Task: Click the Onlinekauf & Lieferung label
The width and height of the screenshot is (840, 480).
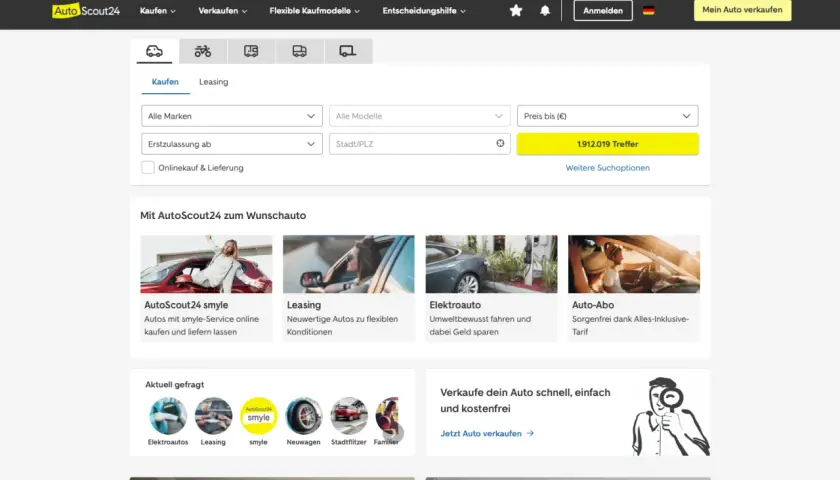Action: coord(200,168)
